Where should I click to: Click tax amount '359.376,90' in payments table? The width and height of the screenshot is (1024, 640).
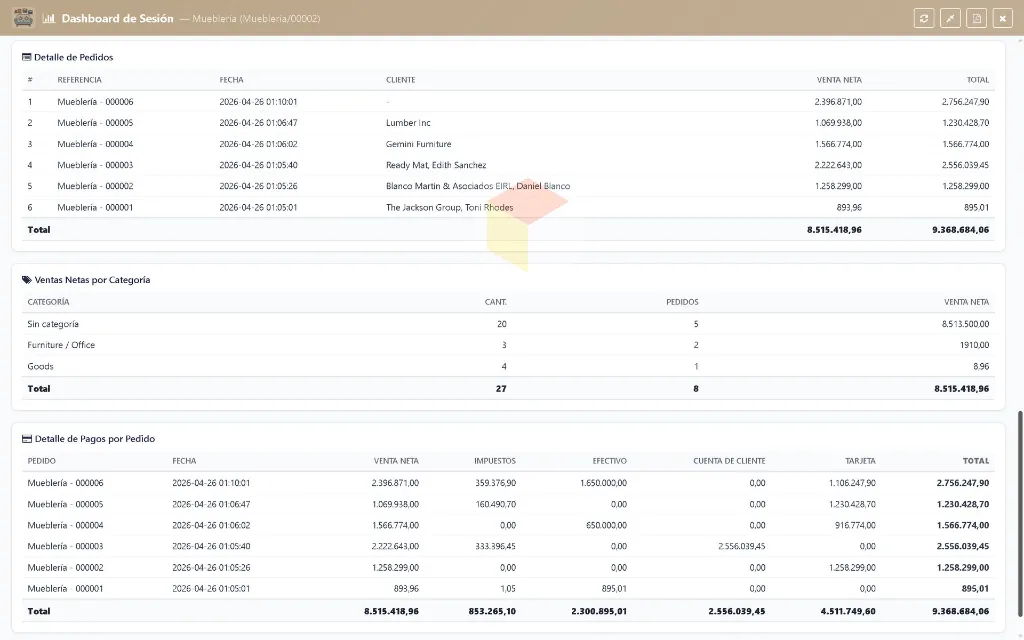click(496, 483)
